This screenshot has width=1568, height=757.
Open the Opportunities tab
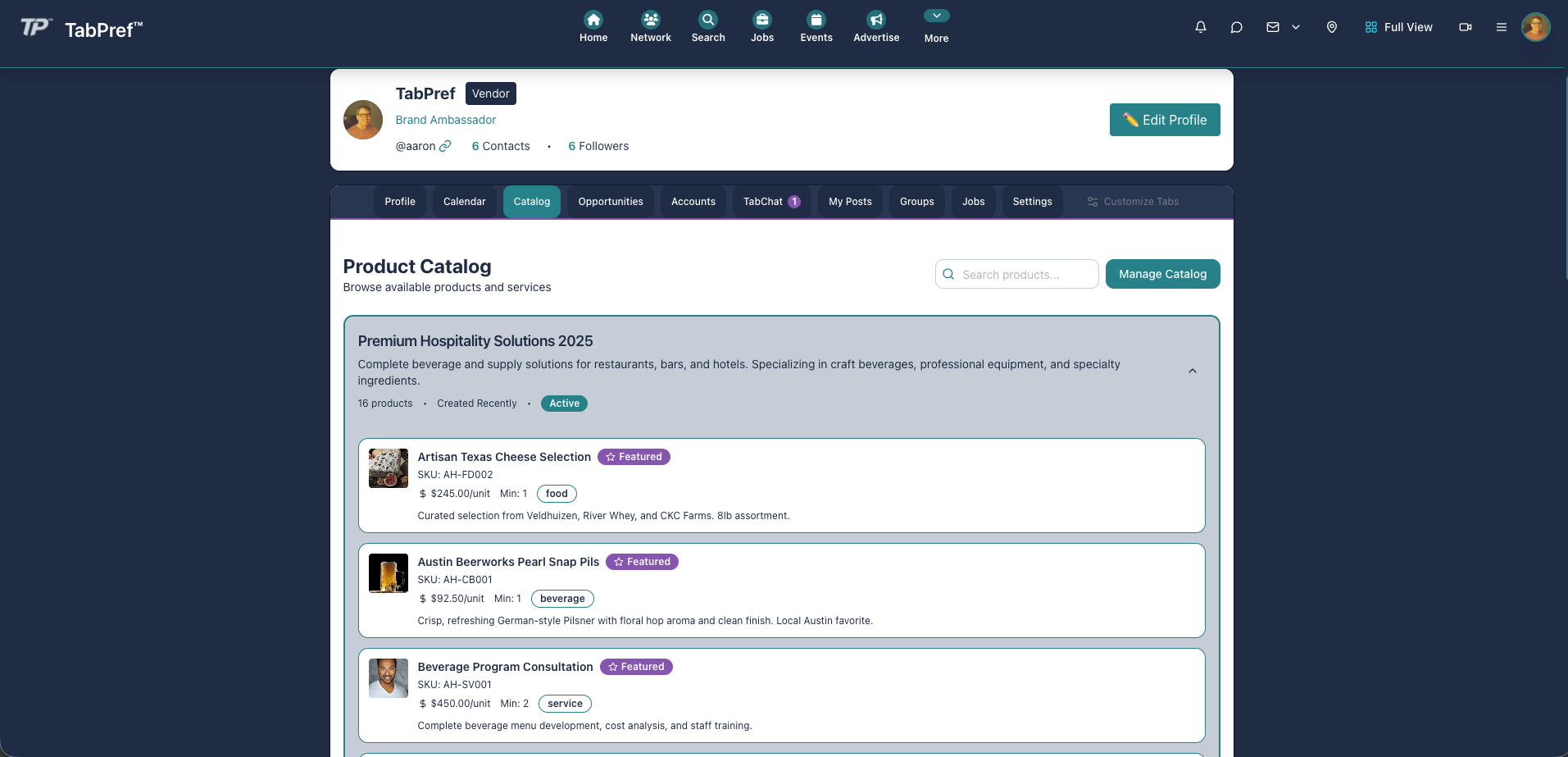click(x=611, y=202)
